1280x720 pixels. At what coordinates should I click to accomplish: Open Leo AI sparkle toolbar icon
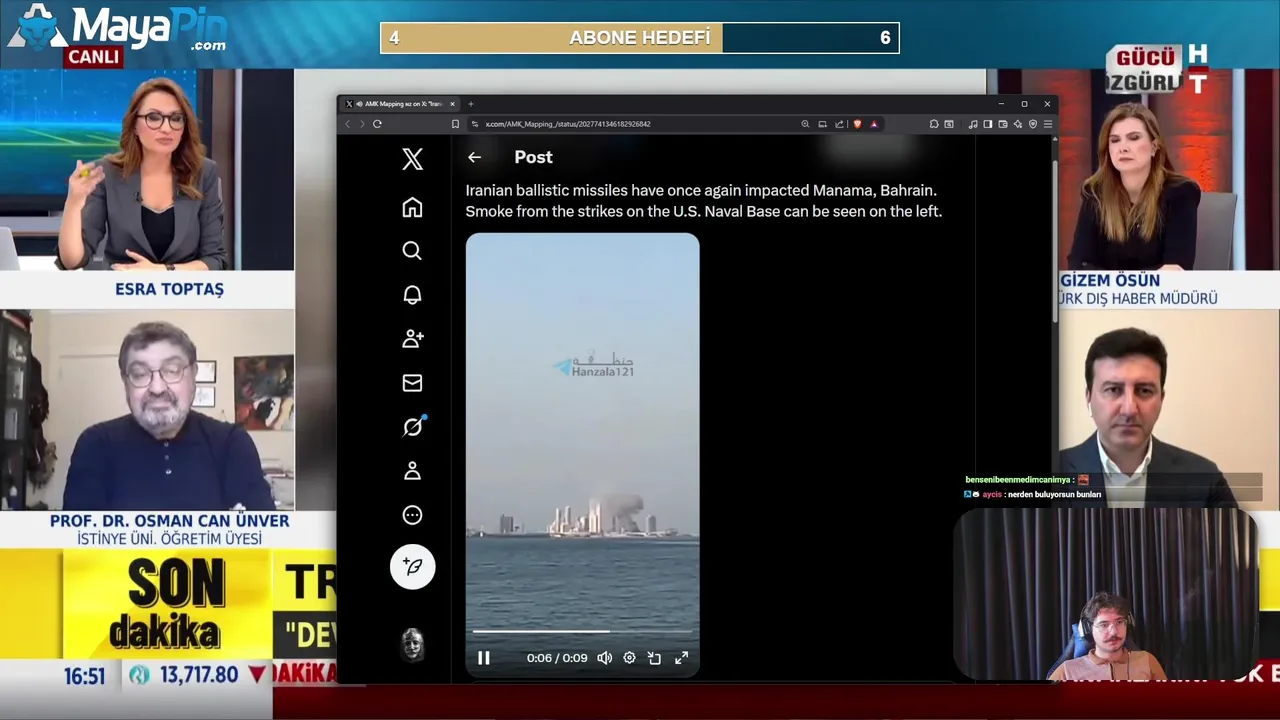click(1018, 124)
